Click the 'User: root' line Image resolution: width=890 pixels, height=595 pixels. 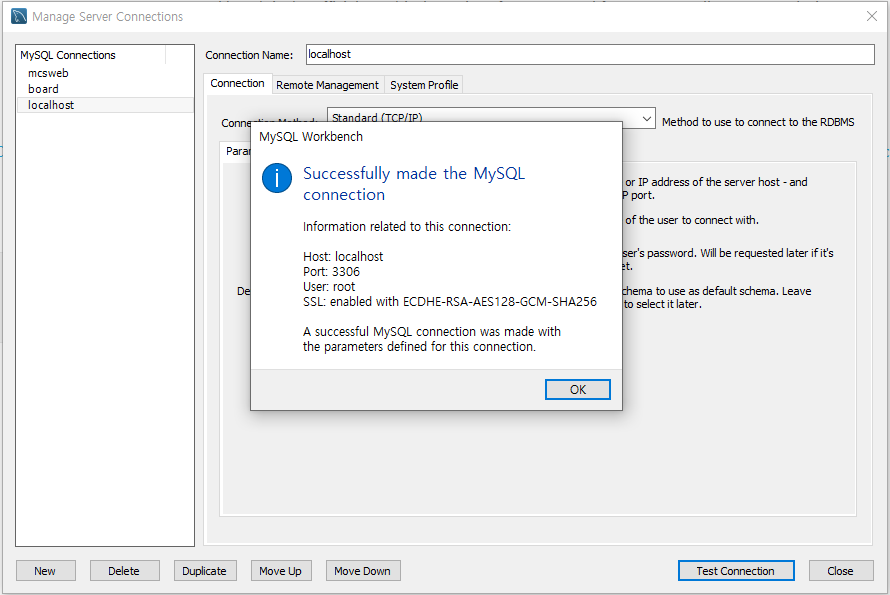[x=329, y=287]
